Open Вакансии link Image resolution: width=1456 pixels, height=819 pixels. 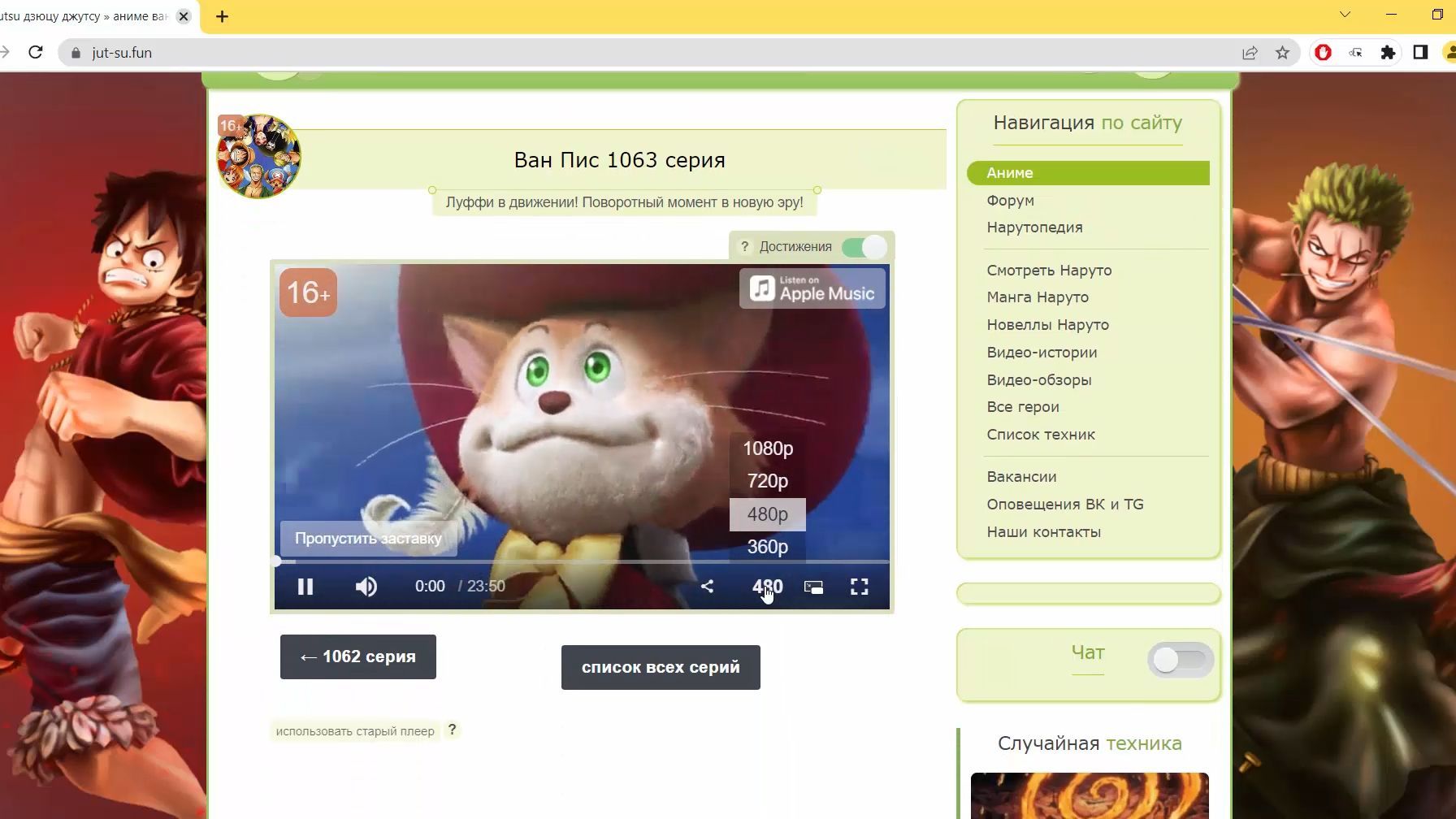pyautogui.click(x=1021, y=477)
